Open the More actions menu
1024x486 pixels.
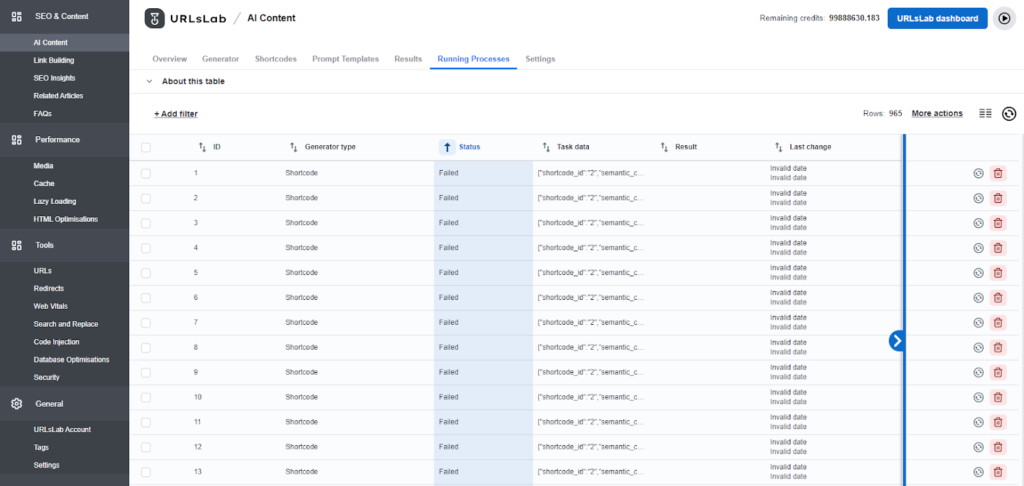tap(937, 114)
